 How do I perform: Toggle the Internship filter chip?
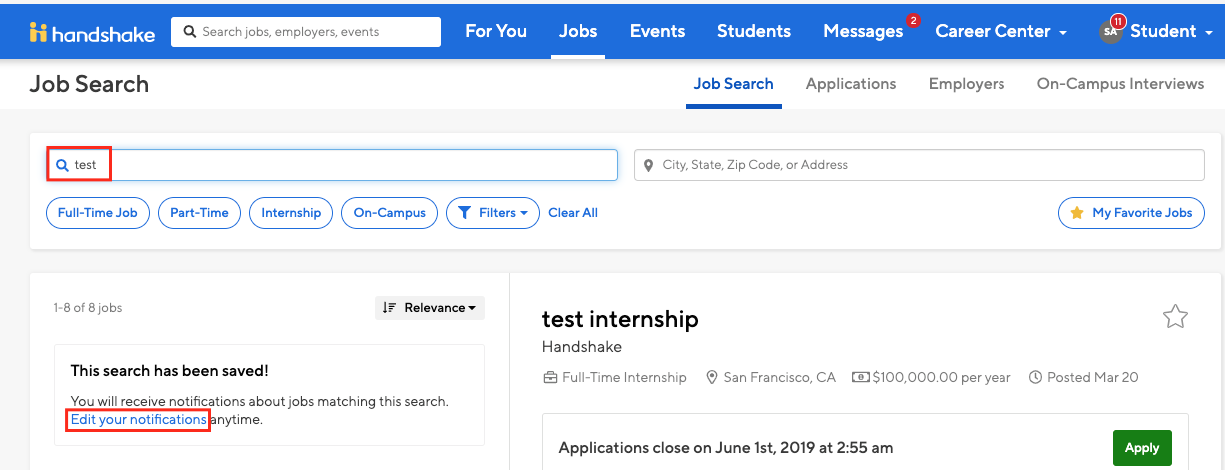pyautogui.click(x=291, y=213)
